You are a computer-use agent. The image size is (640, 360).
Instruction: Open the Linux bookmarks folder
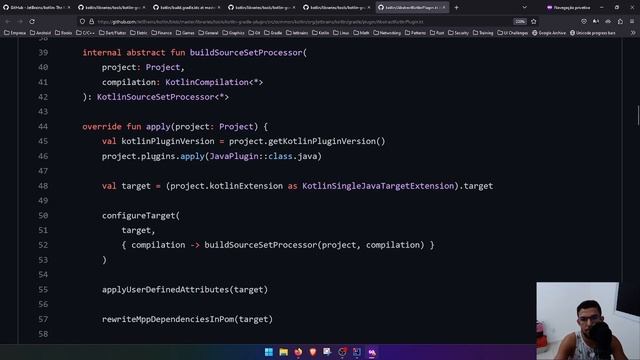[x=341, y=33]
